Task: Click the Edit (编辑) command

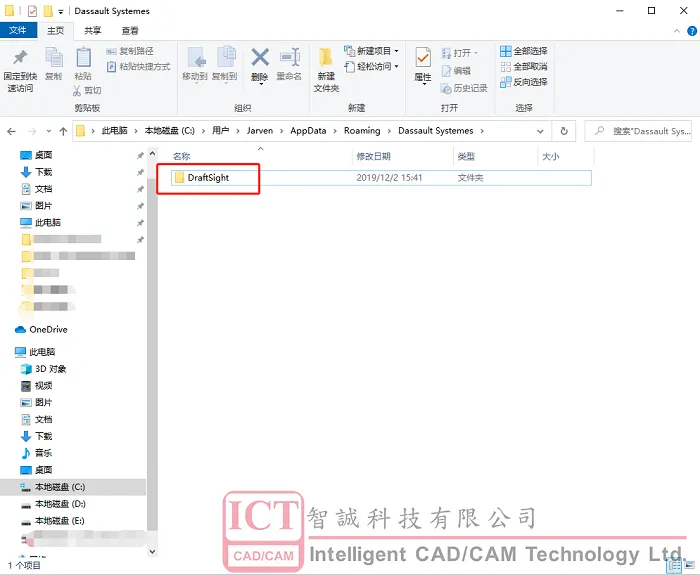Action: coord(456,71)
